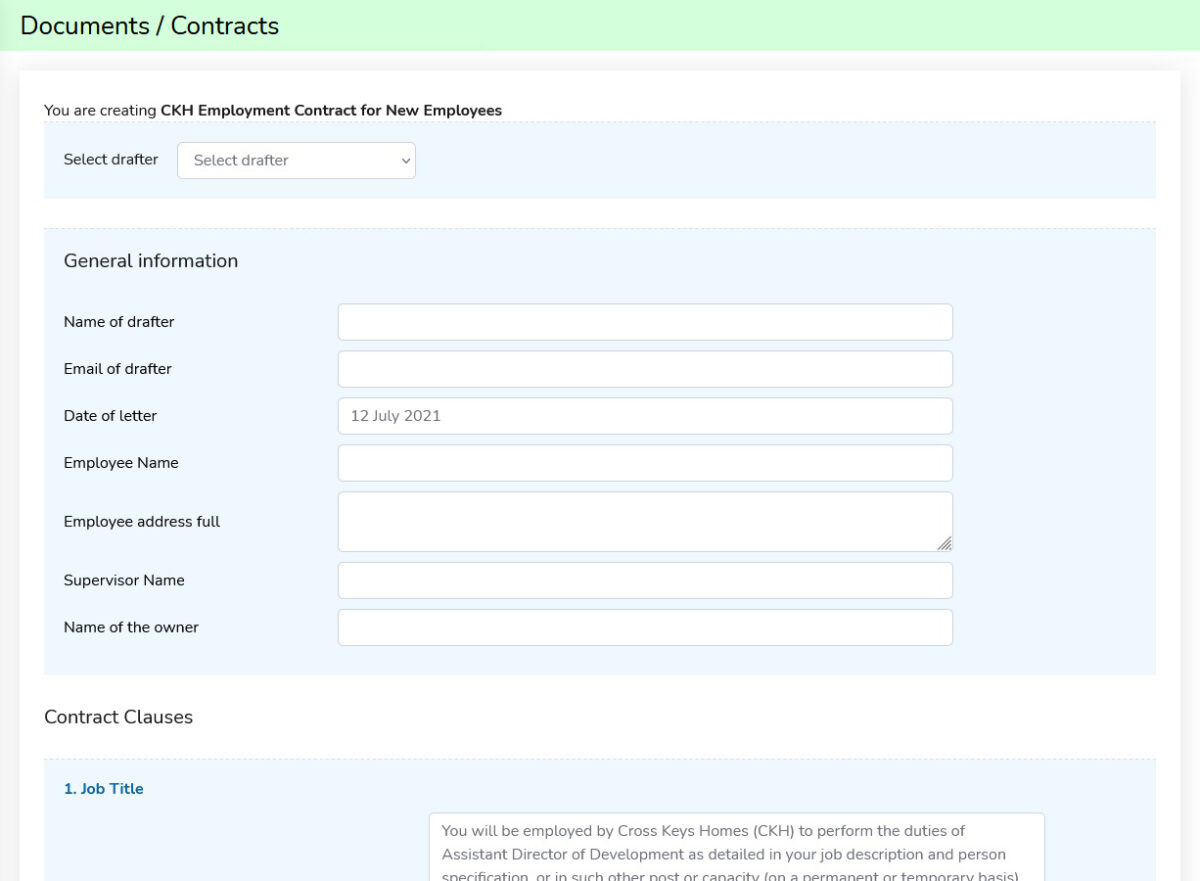Click the Employee Name label text
The width and height of the screenshot is (1200, 881).
coord(121,462)
